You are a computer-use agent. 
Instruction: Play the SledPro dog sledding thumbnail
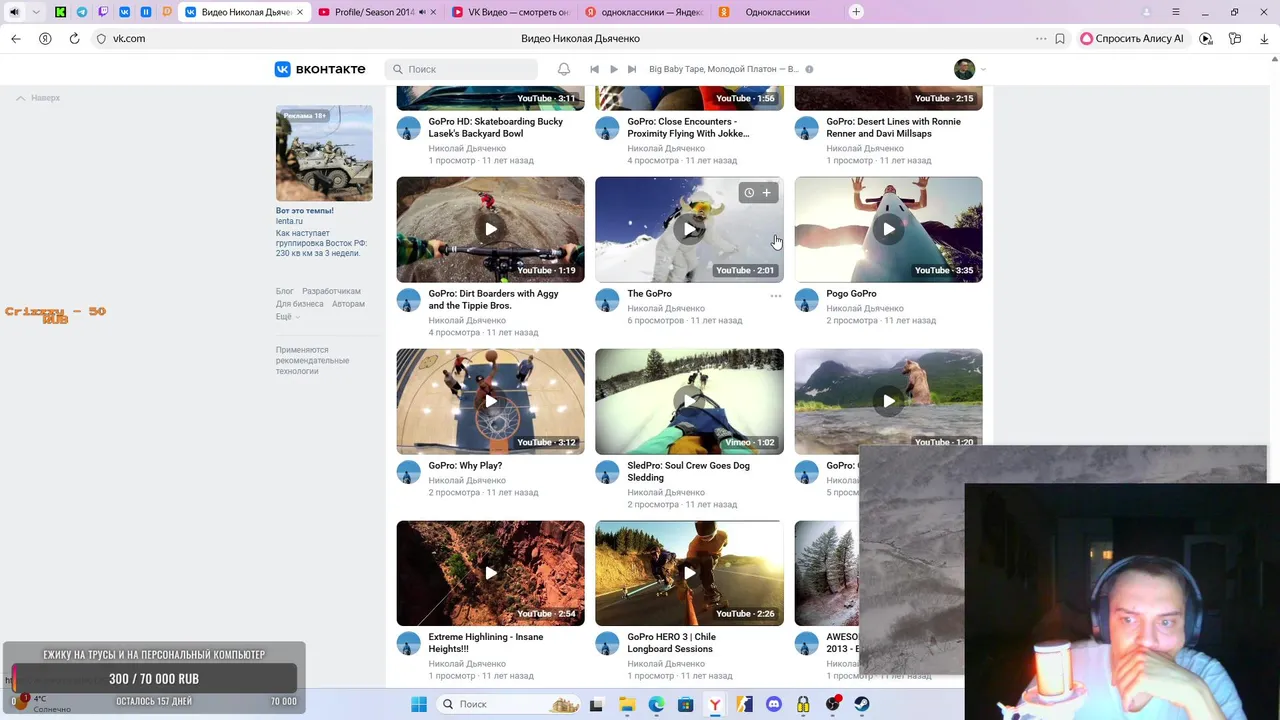tap(689, 401)
